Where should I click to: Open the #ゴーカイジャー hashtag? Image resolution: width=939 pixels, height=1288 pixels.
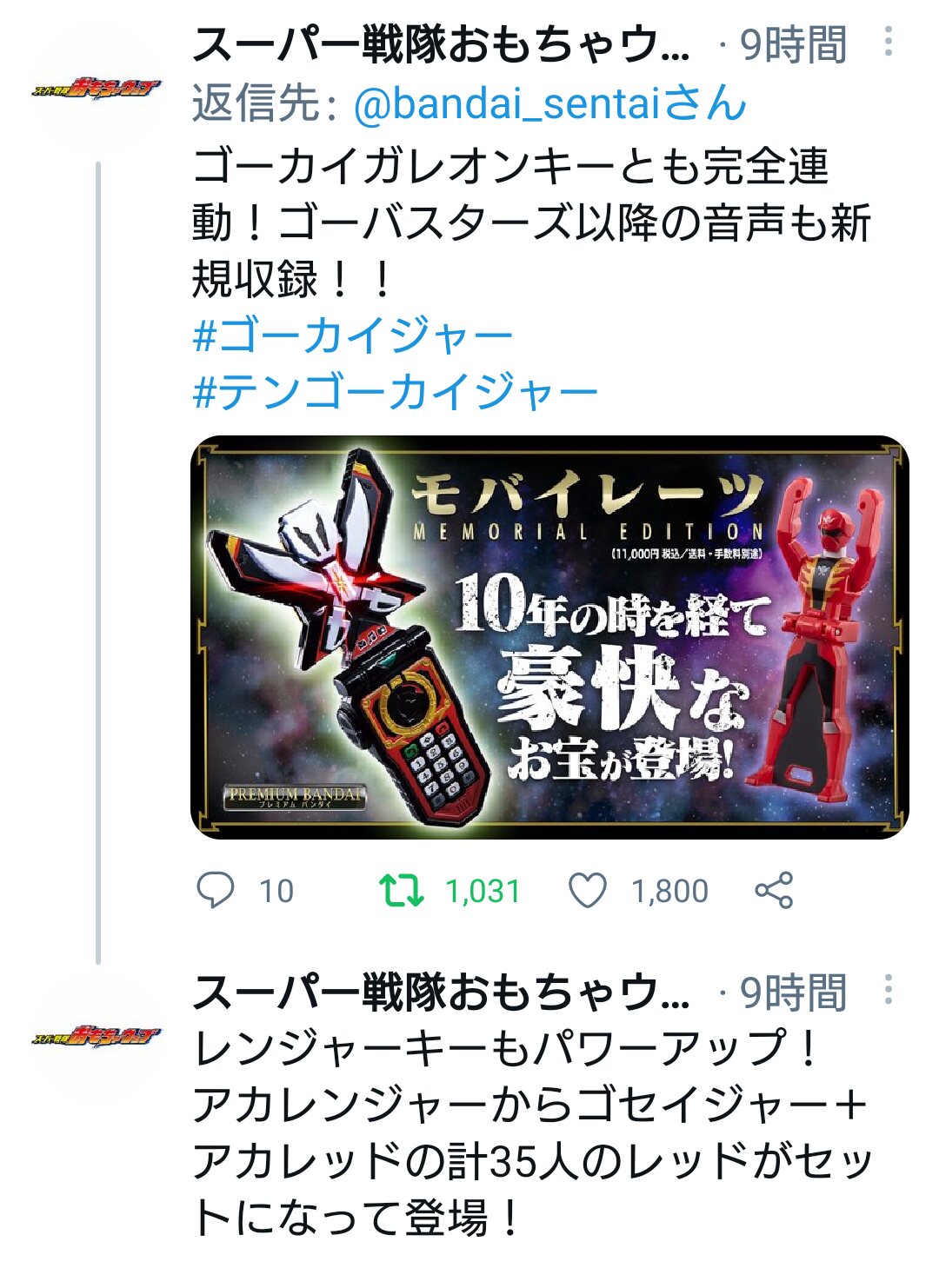coord(352,335)
